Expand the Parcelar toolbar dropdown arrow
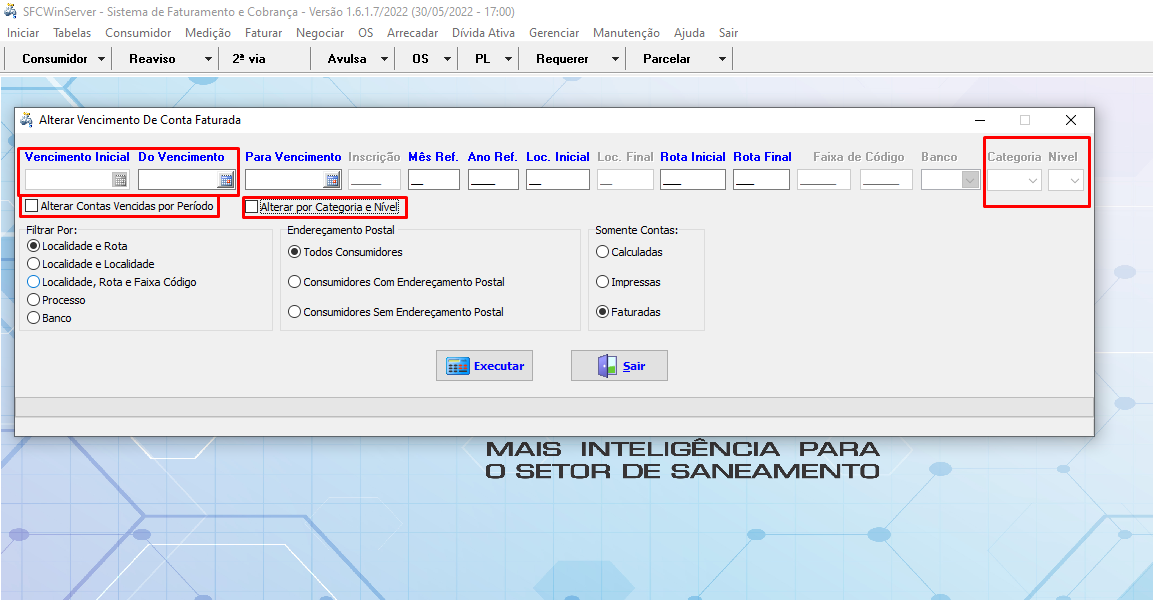The width and height of the screenshot is (1153, 600). click(x=722, y=59)
